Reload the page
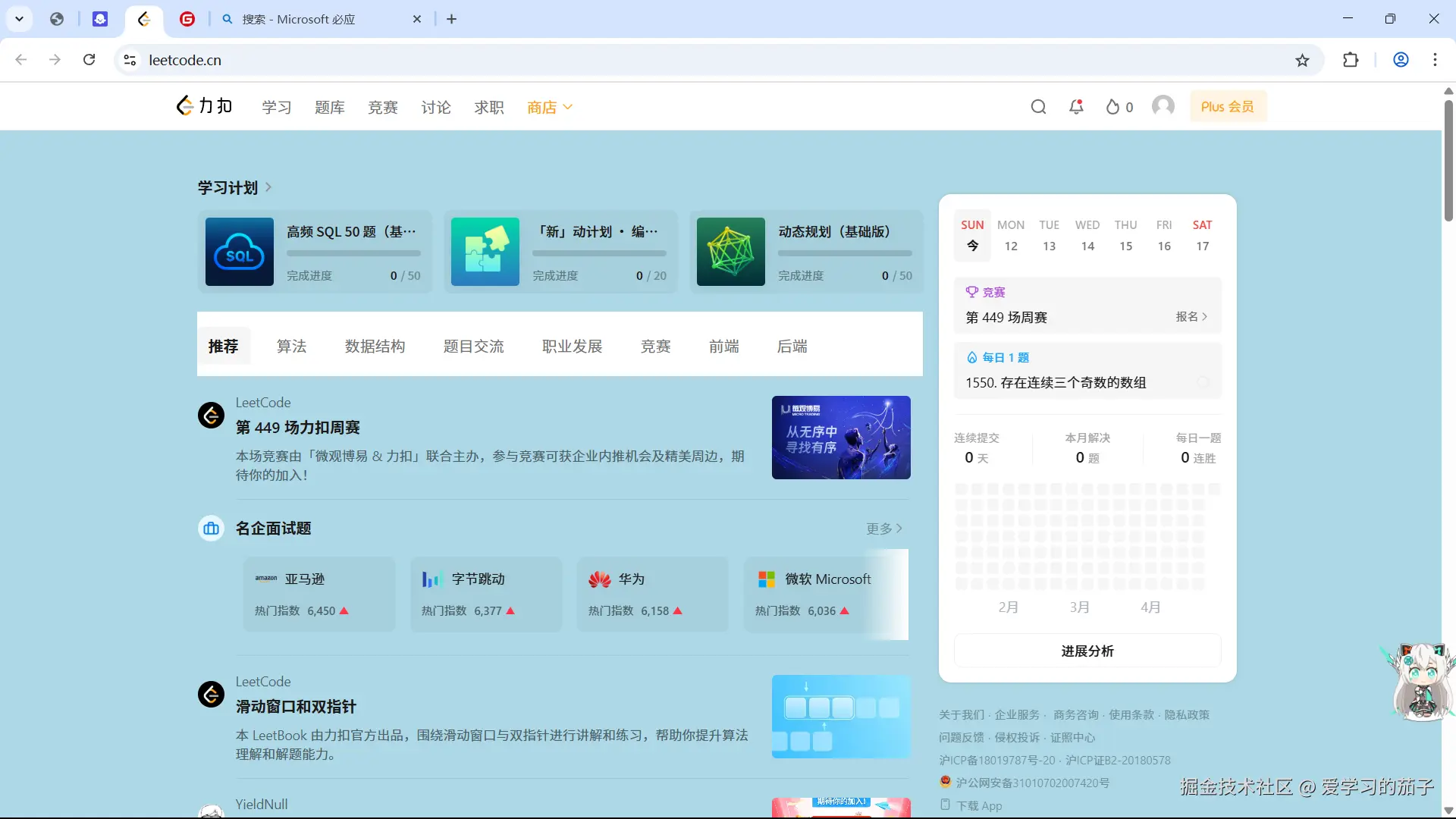Viewport: 1456px width, 819px height. 89,60
